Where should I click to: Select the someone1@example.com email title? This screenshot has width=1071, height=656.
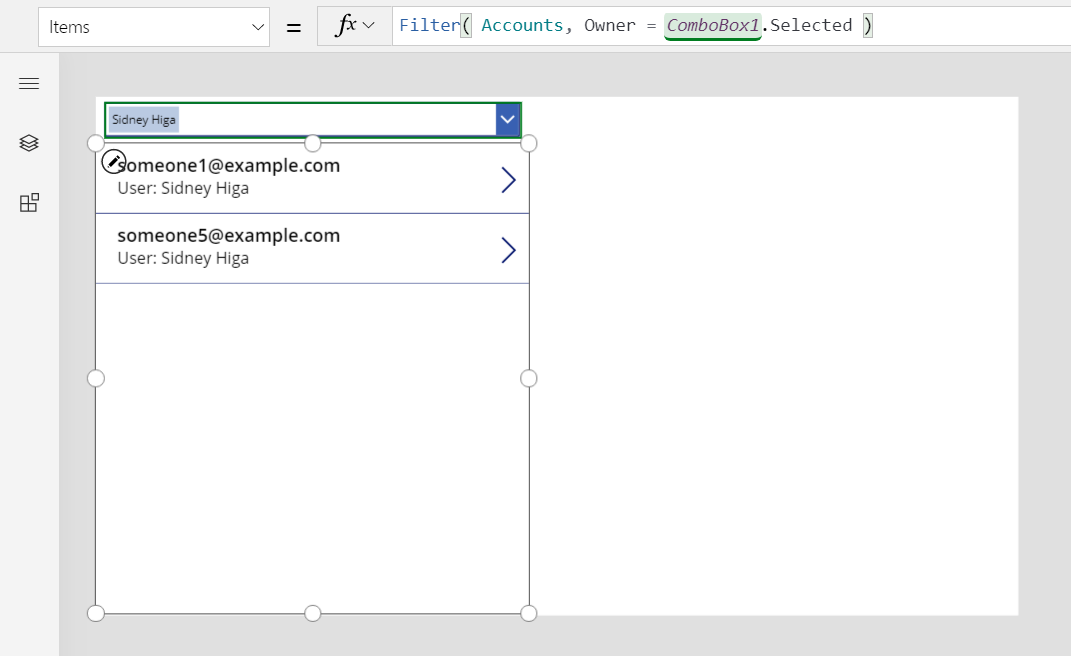point(229,165)
